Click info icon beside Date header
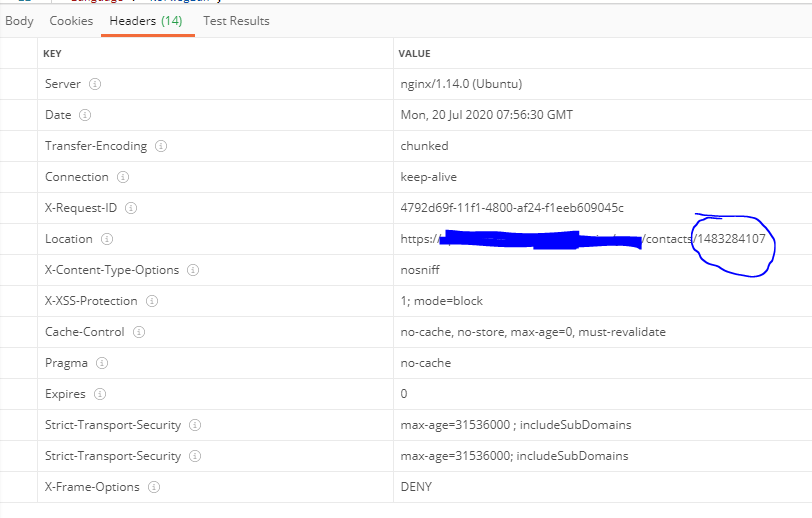Screen dimensions: 812x518 85,115
